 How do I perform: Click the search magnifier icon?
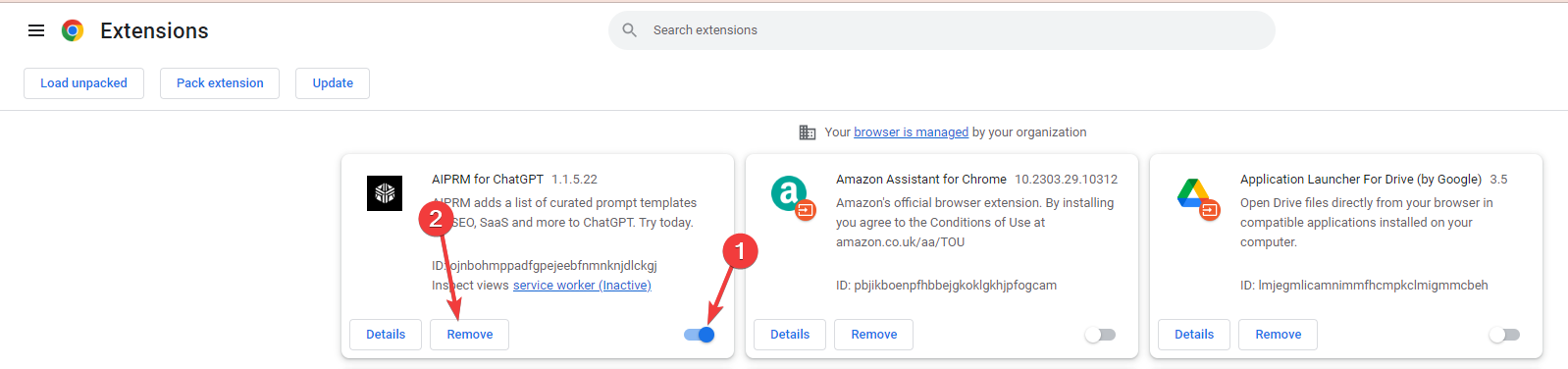click(x=630, y=30)
